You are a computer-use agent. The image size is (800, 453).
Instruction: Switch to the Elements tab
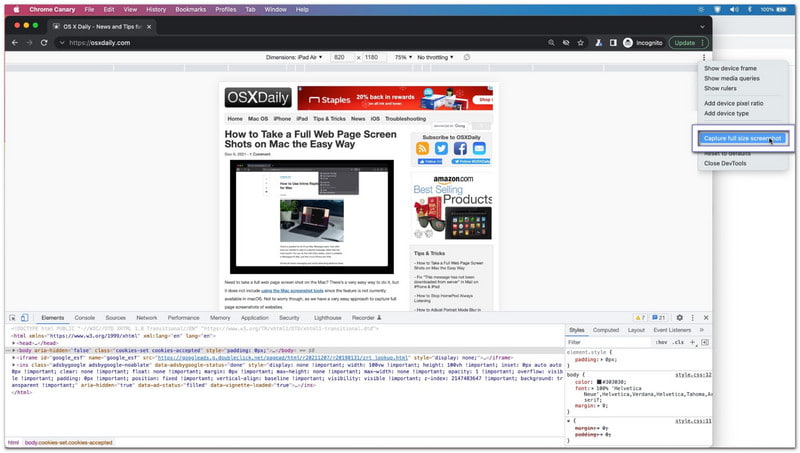tap(53, 318)
